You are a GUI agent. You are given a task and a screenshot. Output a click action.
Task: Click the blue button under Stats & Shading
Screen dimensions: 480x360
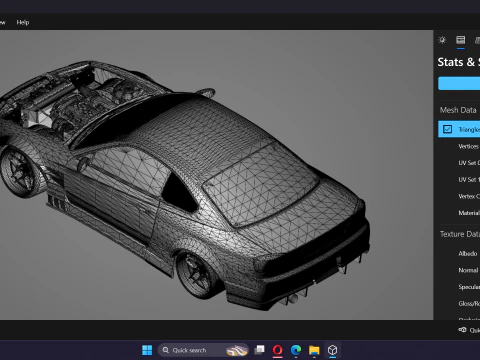coord(459,83)
